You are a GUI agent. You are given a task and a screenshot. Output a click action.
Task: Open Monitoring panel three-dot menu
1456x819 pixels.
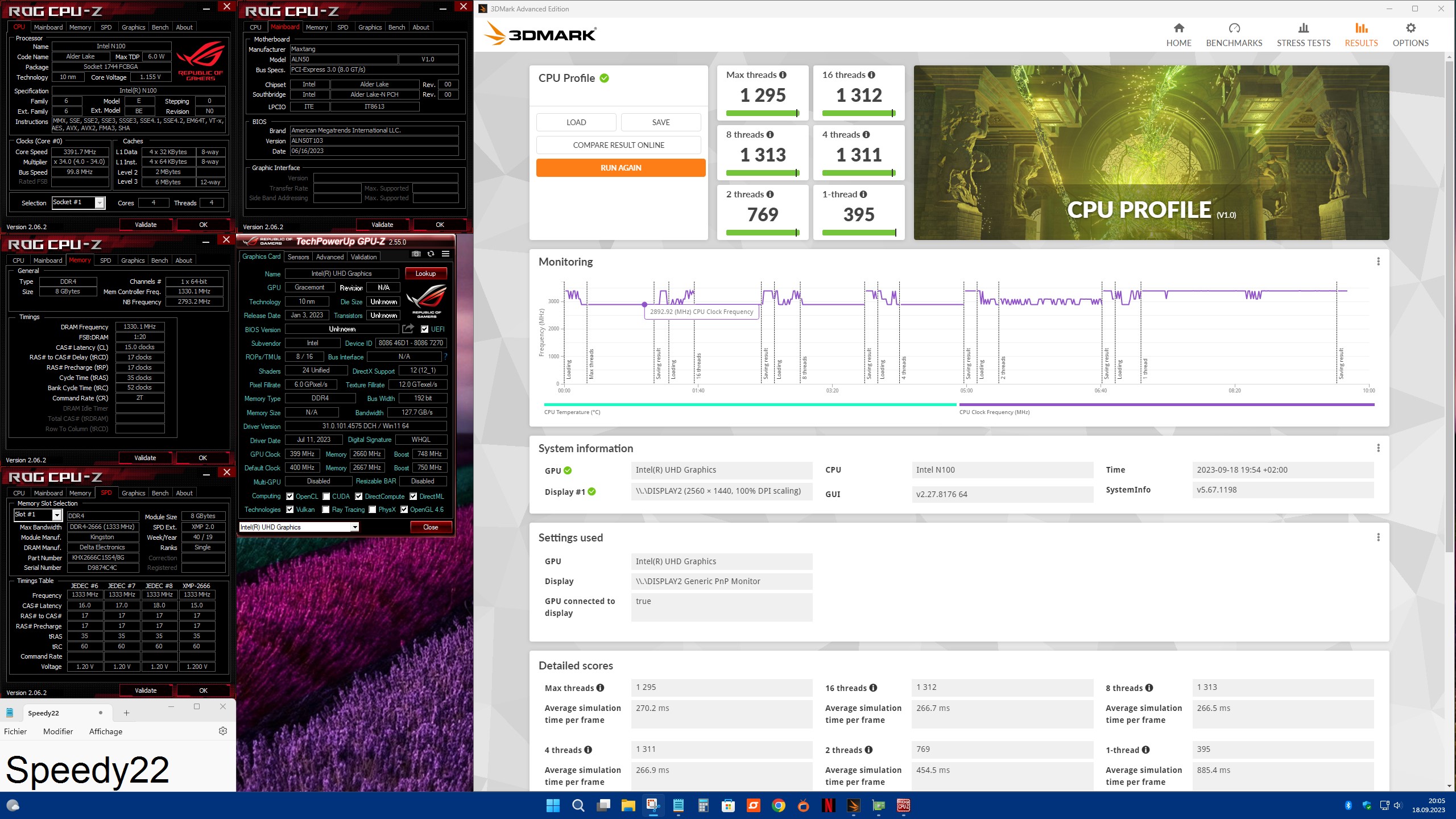1378,262
